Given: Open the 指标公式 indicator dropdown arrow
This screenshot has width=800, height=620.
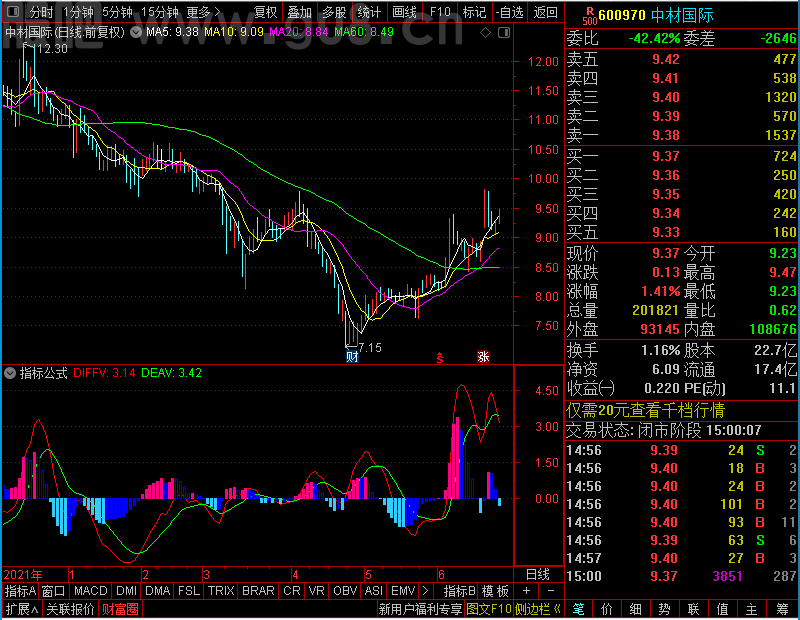Looking at the screenshot, I should click(x=10, y=373).
